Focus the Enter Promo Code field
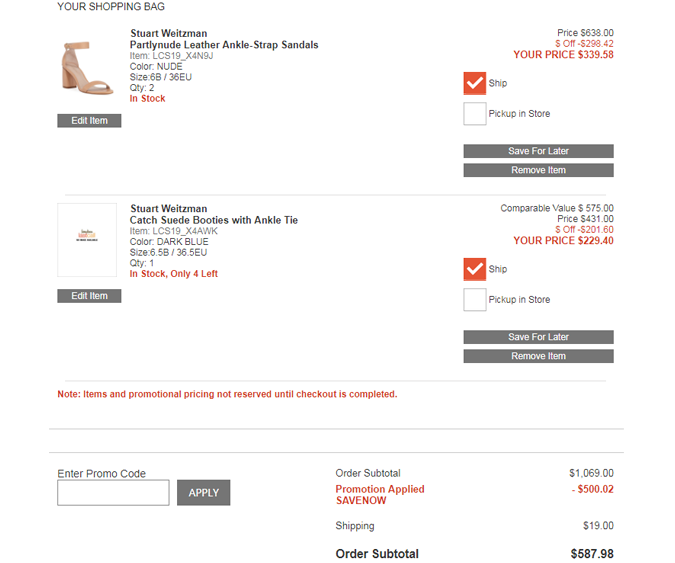Image resolution: width=675 pixels, height=563 pixels. (x=113, y=493)
